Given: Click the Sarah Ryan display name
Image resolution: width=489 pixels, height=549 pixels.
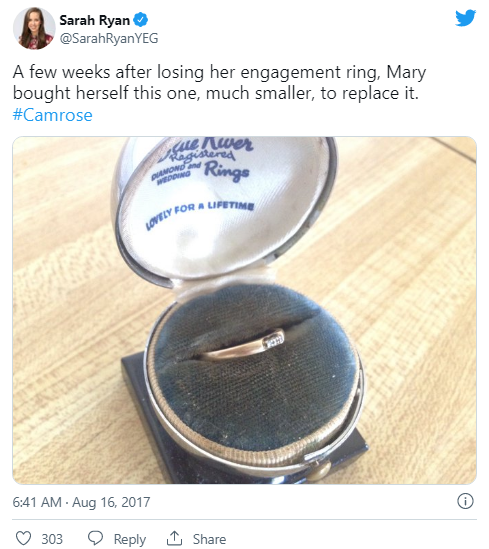Looking at the screenshot, I should (95, 20).
